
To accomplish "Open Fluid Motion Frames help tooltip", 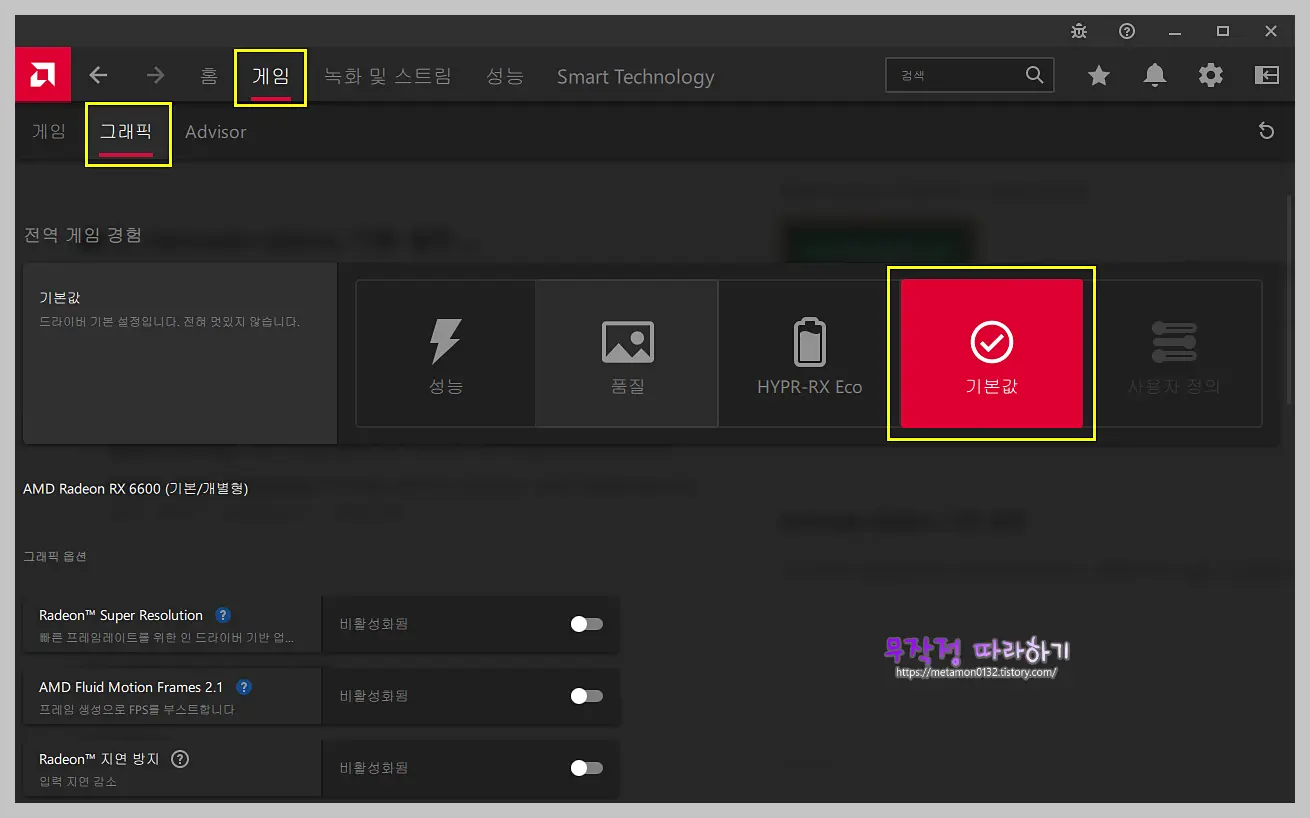I will coord(243,687).
